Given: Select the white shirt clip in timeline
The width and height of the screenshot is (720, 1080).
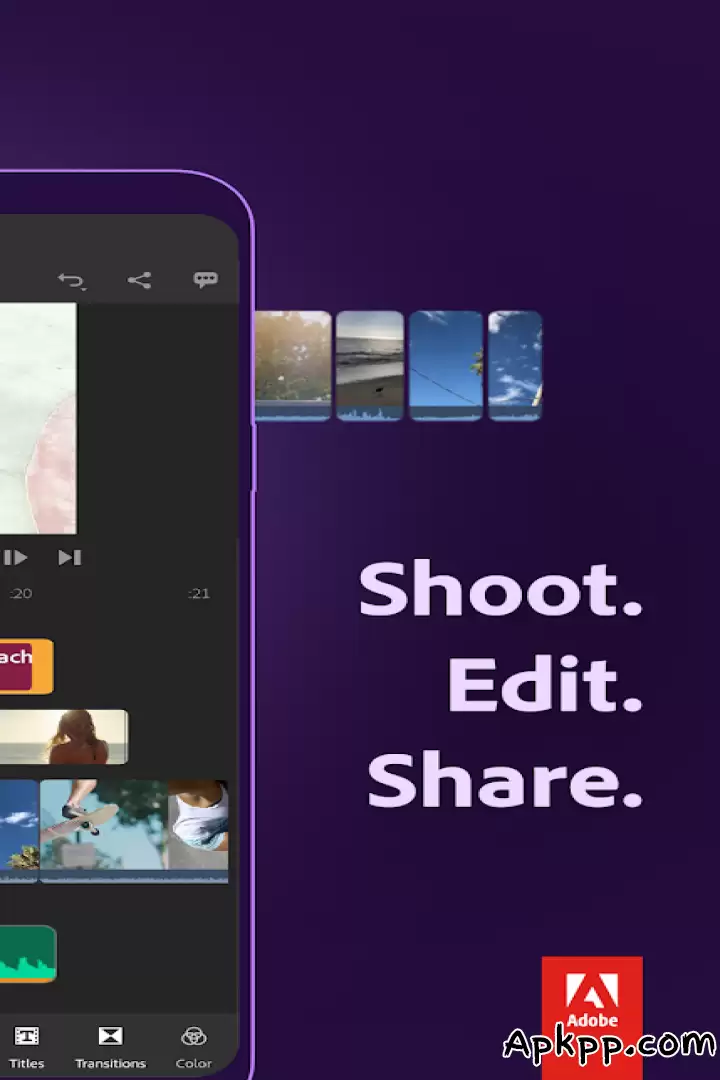Looking at the screenshot, I should tap(198, 831).
